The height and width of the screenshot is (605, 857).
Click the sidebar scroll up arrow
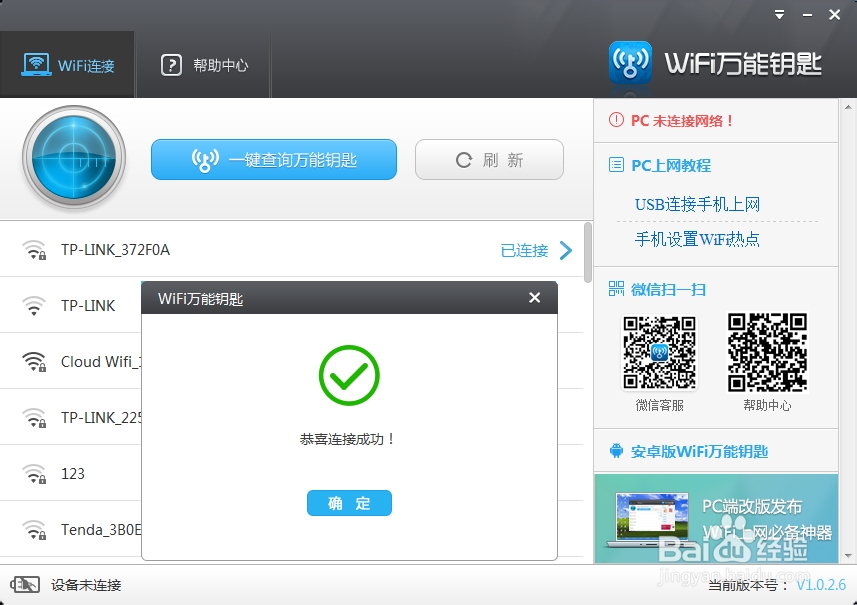point(848,107)
